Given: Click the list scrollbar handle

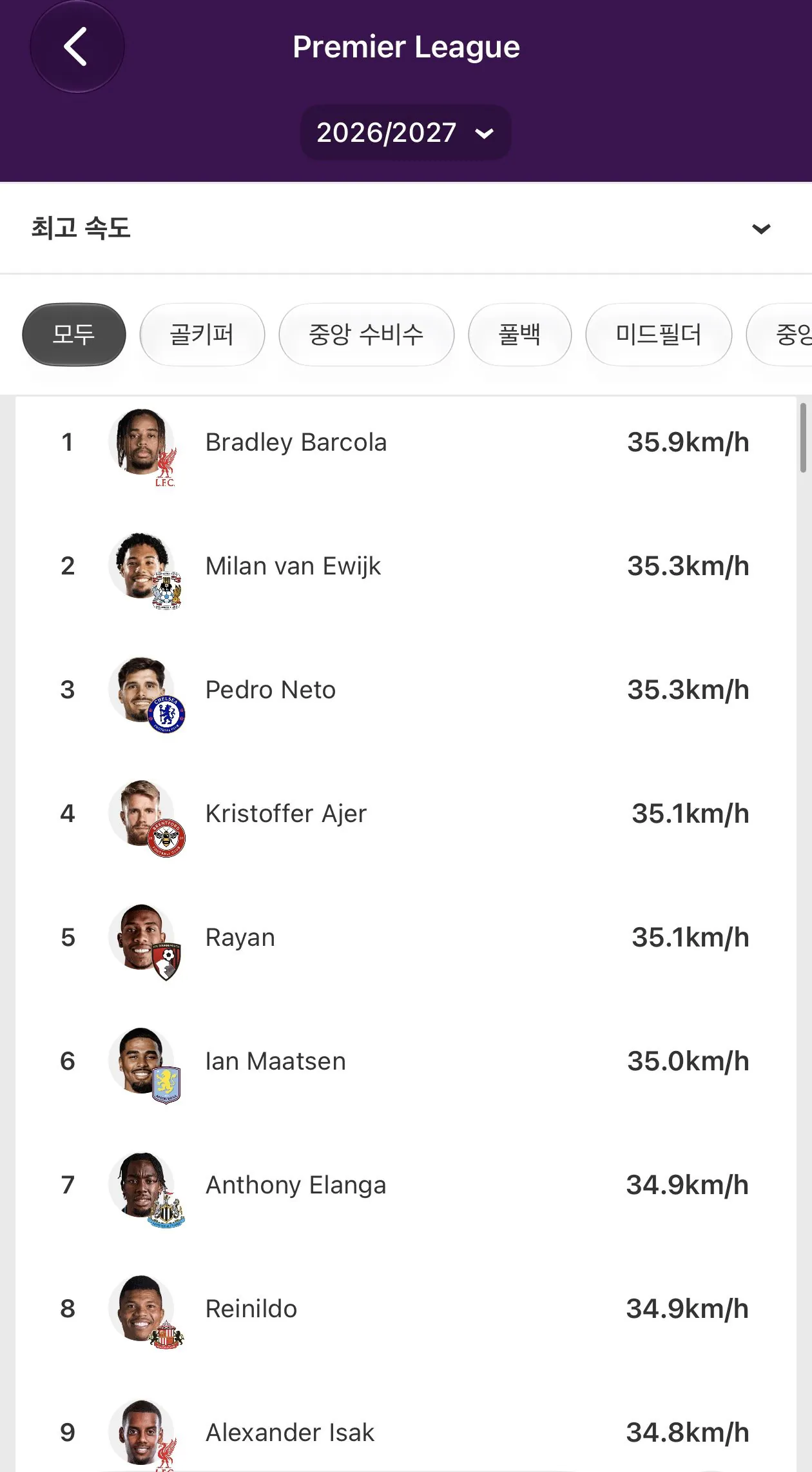Looking at the screenshot, I should [803, 438].
